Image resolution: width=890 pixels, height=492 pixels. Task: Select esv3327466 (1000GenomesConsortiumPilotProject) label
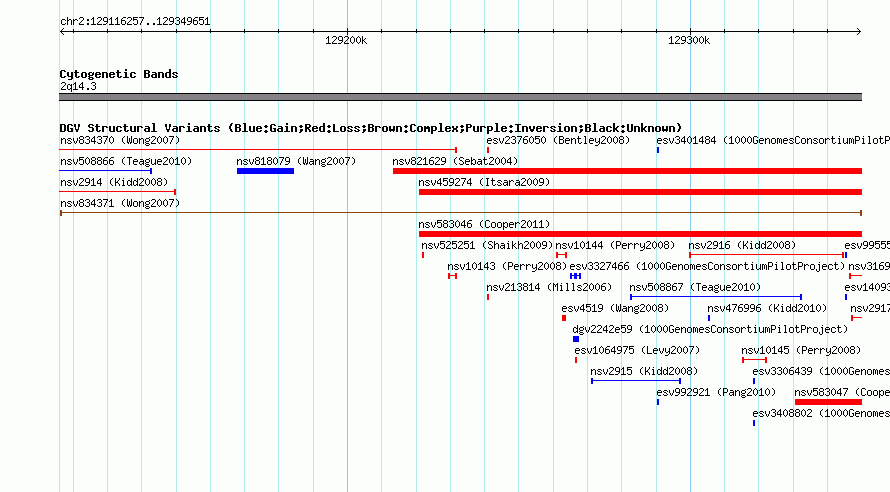[707, 266]
